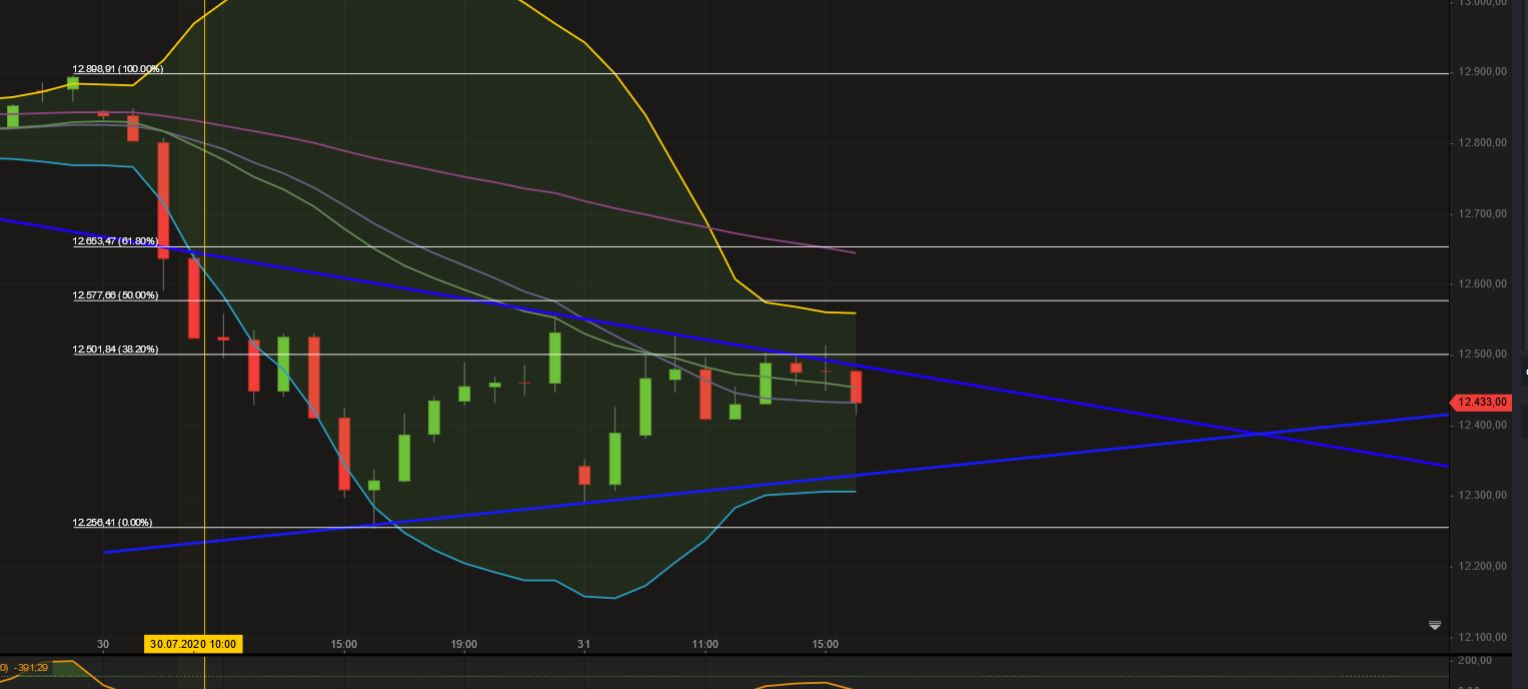Click the 15:00 time axis label
The image size is (1528, 689).
coord(344,644)
